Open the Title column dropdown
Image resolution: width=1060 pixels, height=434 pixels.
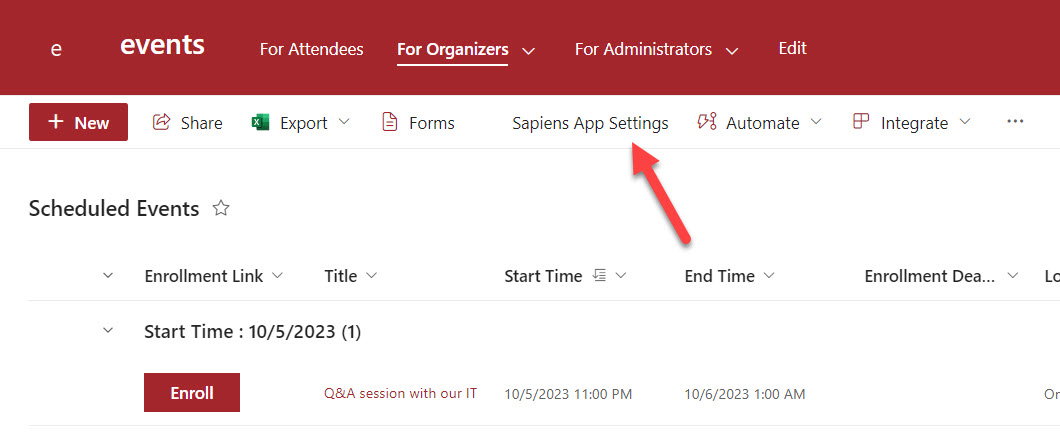372,276
